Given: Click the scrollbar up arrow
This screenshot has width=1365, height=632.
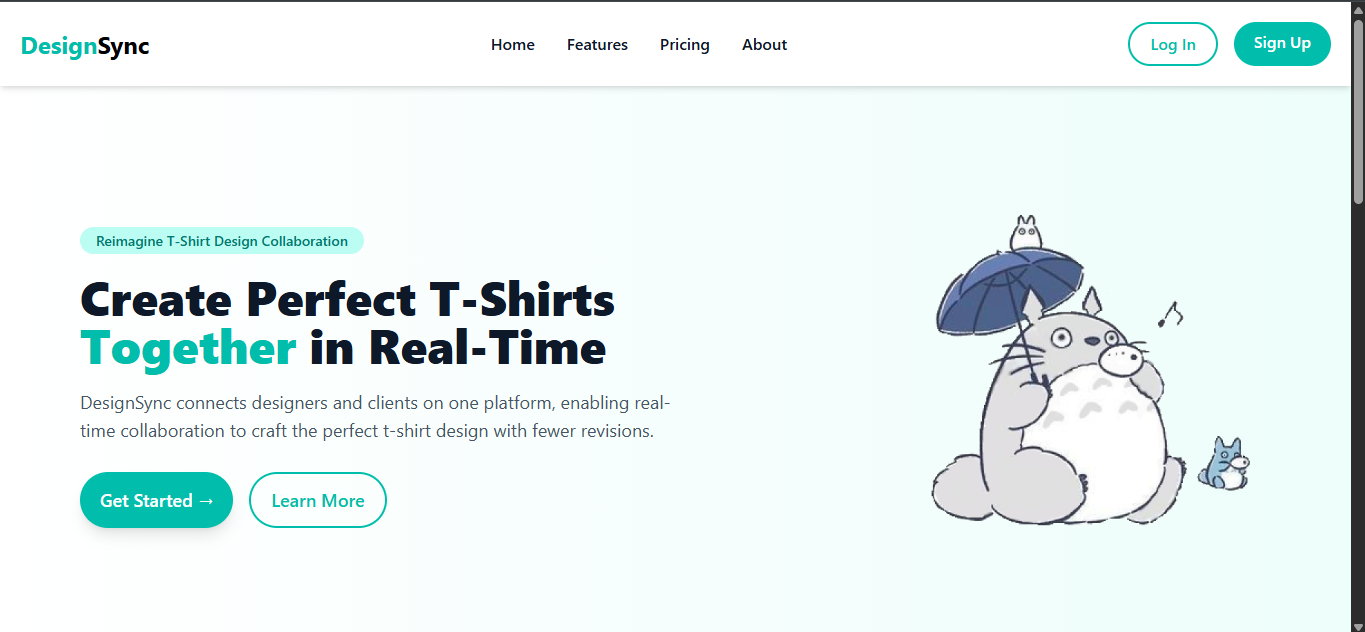Looking at the screenshot, I should [x=1358, y=9].
